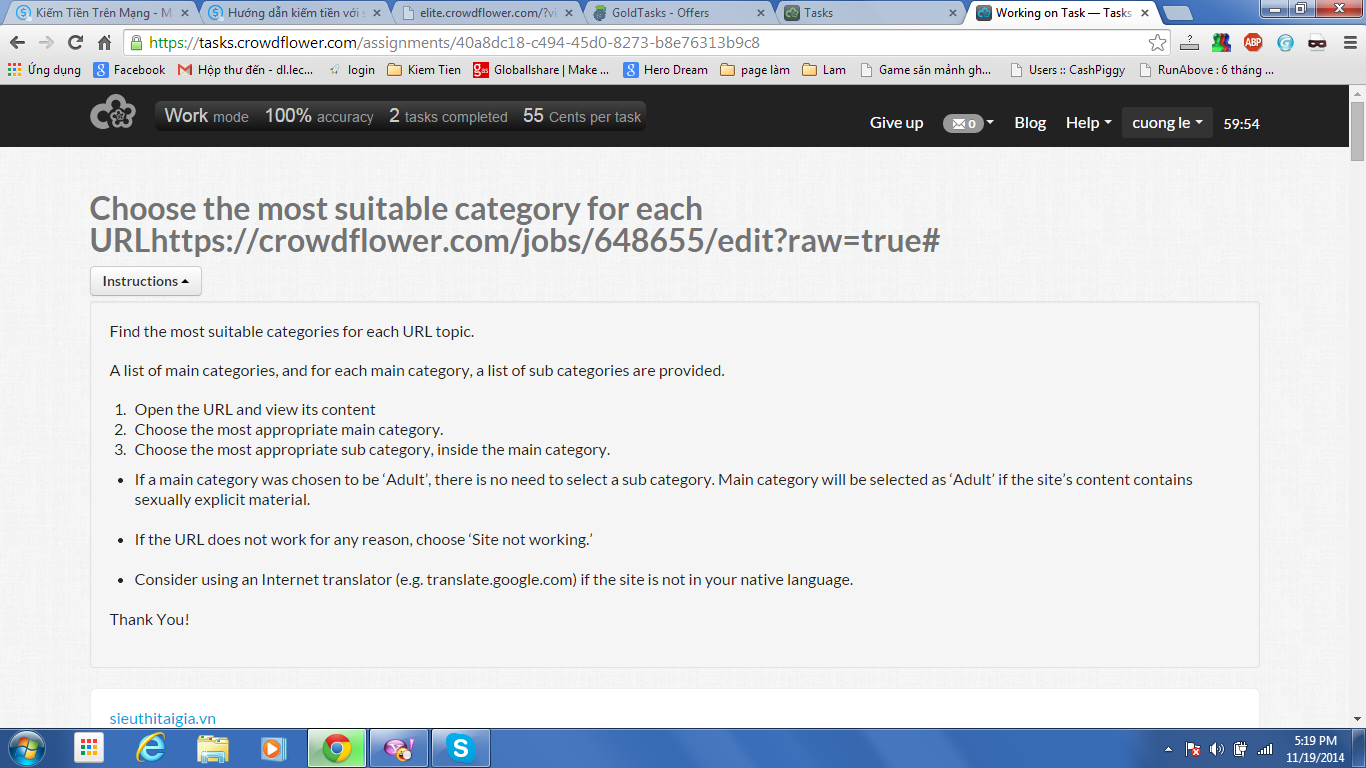Image resolution: width=1366 pixels, height=768 pixels.
Task: Open the Hero Dream bookmark
Action: pos(665,70)
